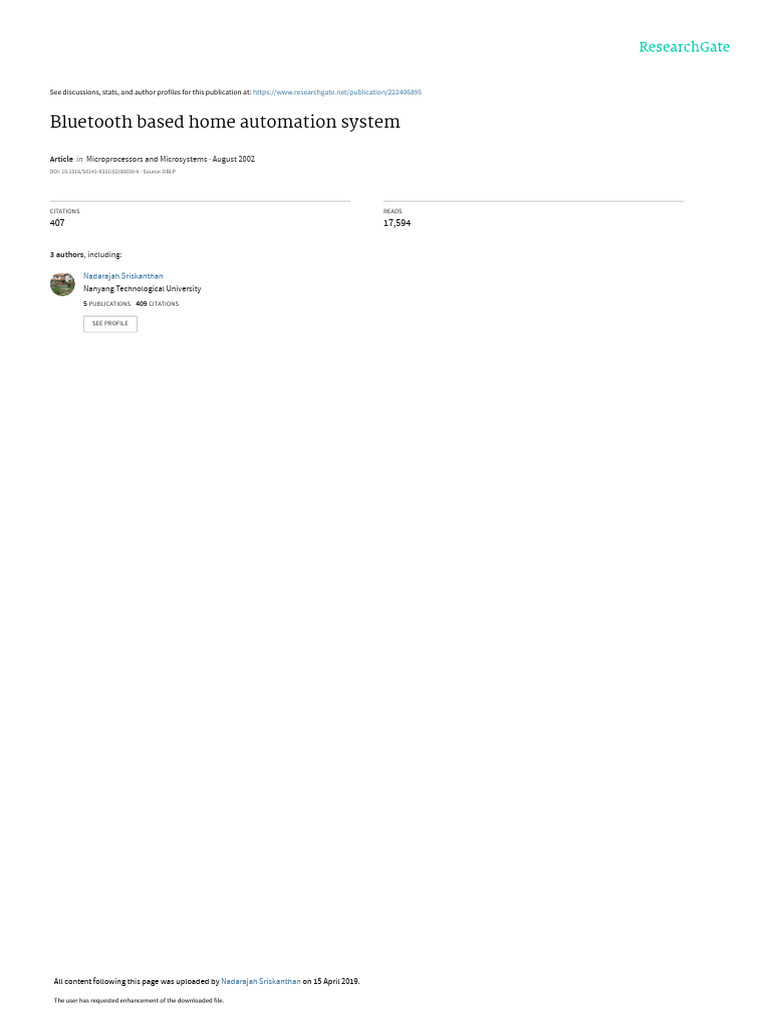This screenshot has height=1024, width=768.
Task: Open Nadarajah Sriskanthan's profile picture
Action: [x=63, y=284]
